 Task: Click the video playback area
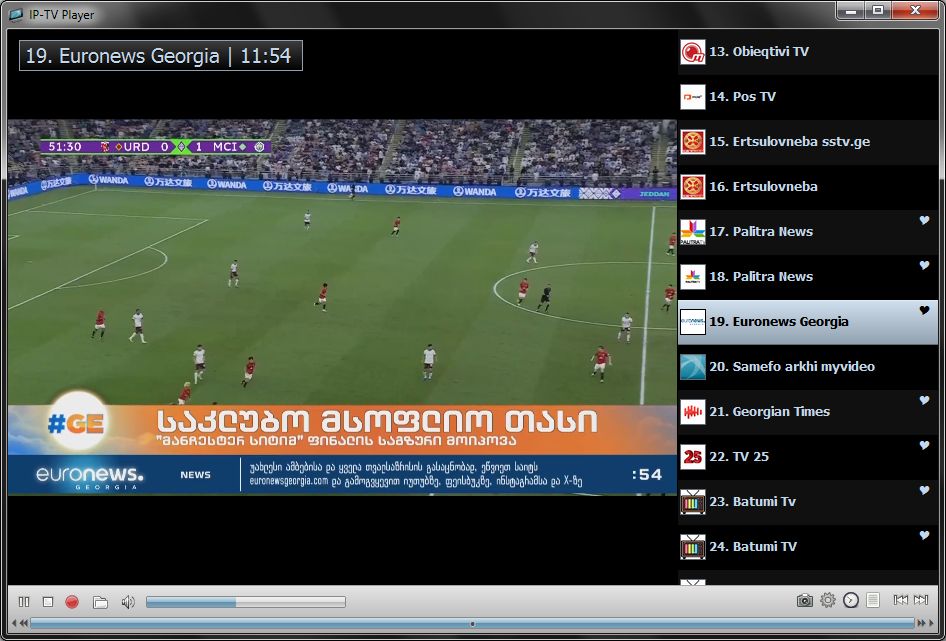[342, 307]
